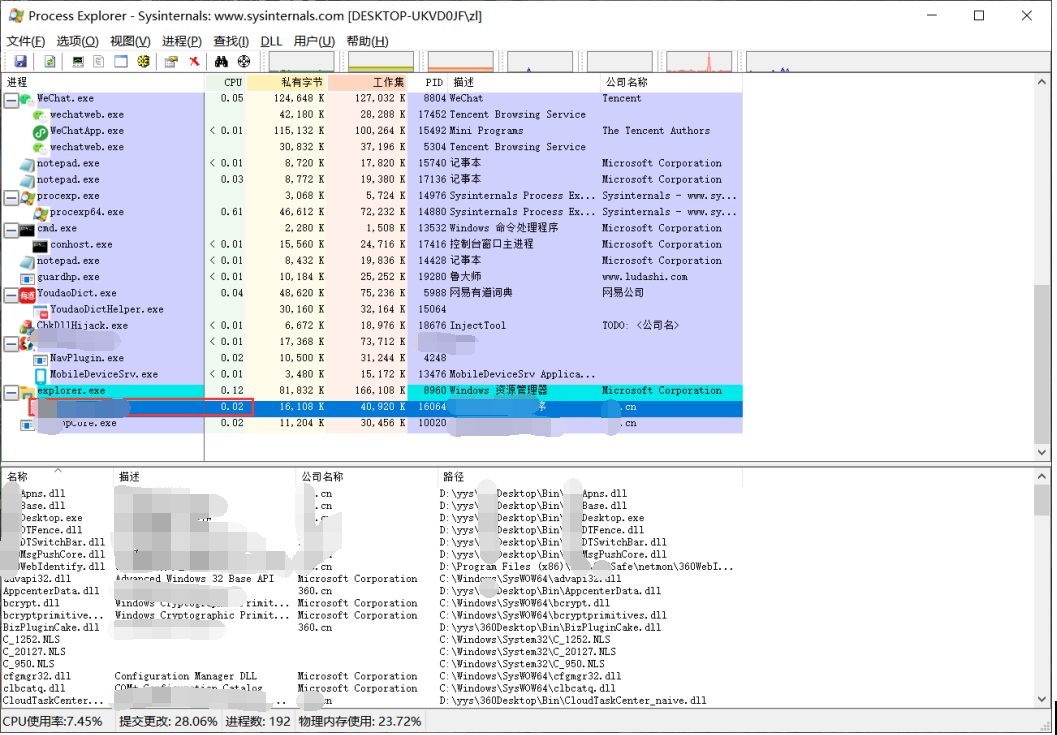Collapse the explorer.exe process tree
1057x735 pixels.
click(x=11, y=392)
